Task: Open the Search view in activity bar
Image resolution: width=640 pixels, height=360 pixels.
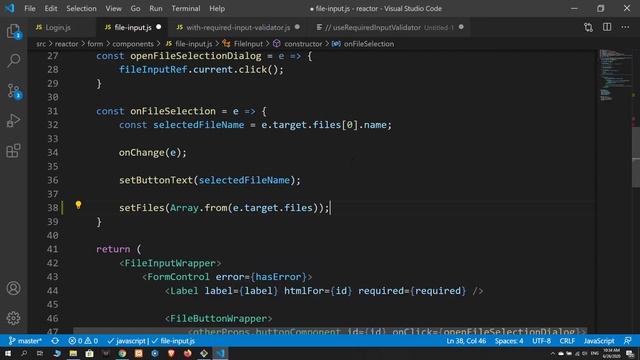Action: pos(13,61)
